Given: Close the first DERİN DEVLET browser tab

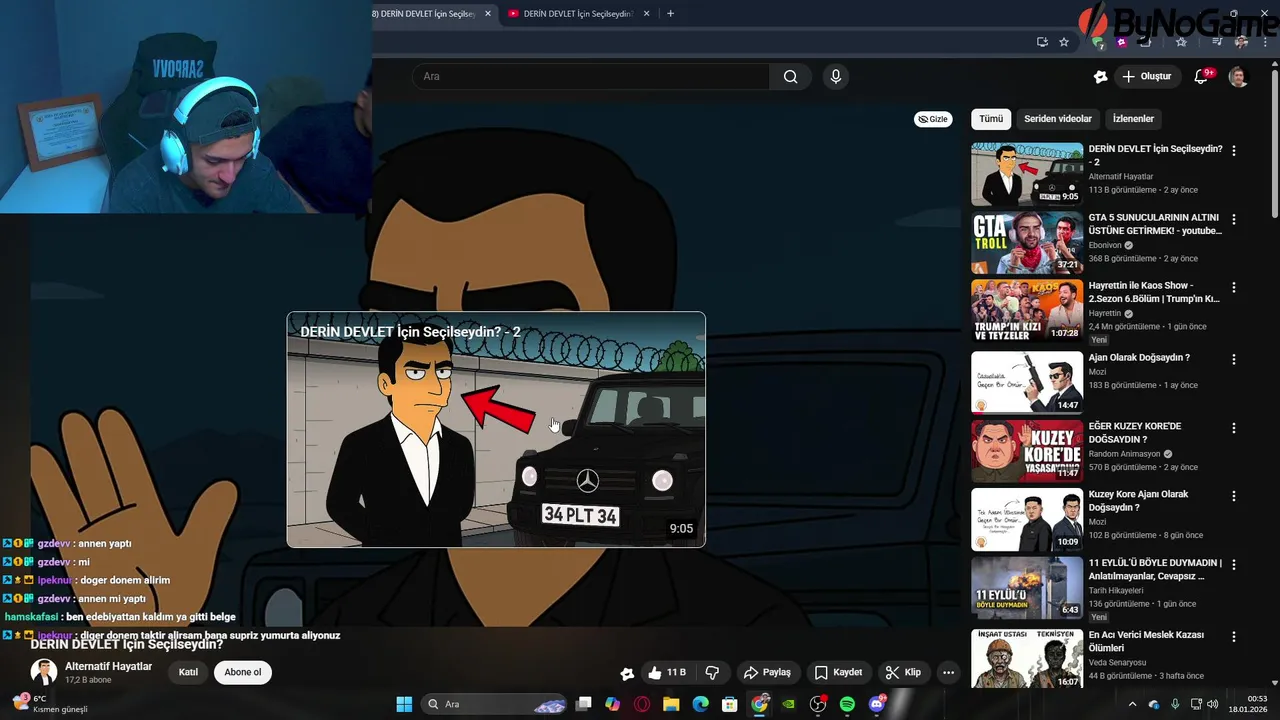Looking at the screenshot, I should 488,14.
